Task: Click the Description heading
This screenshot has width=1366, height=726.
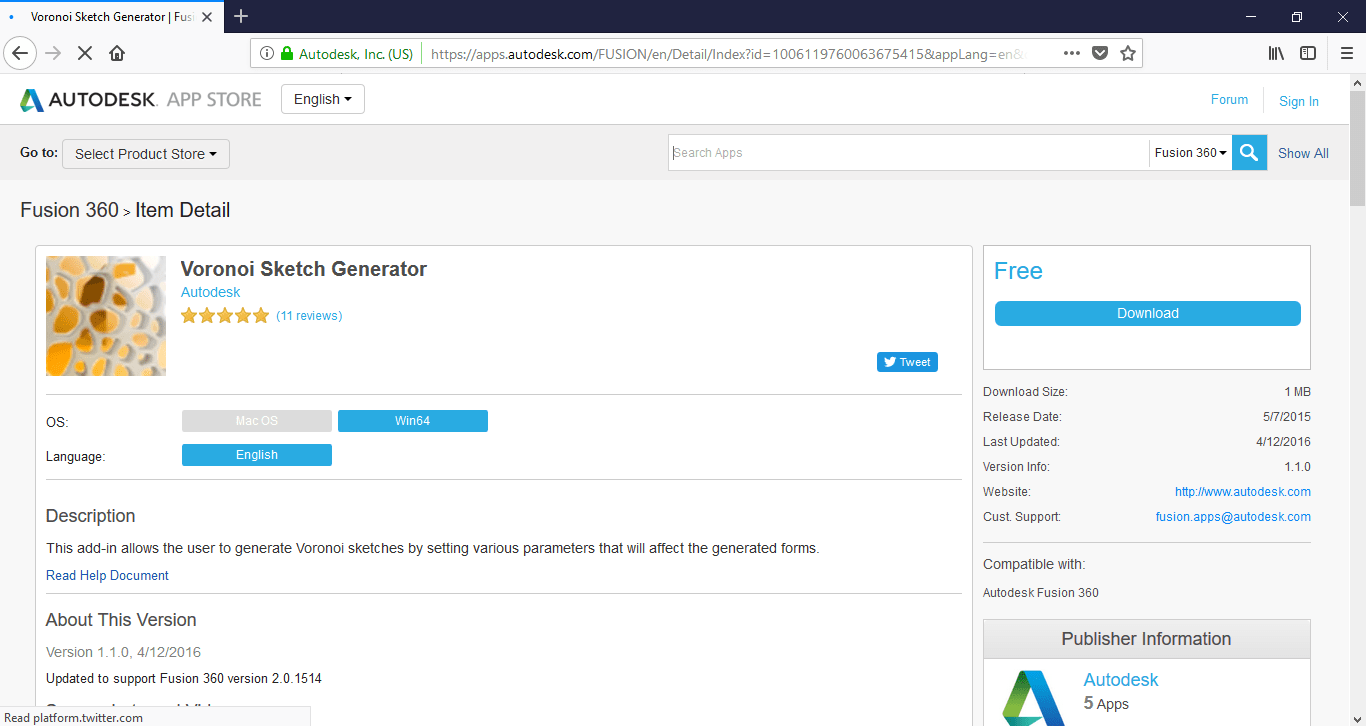Action: pyautogui.click(x=90, y=516)
